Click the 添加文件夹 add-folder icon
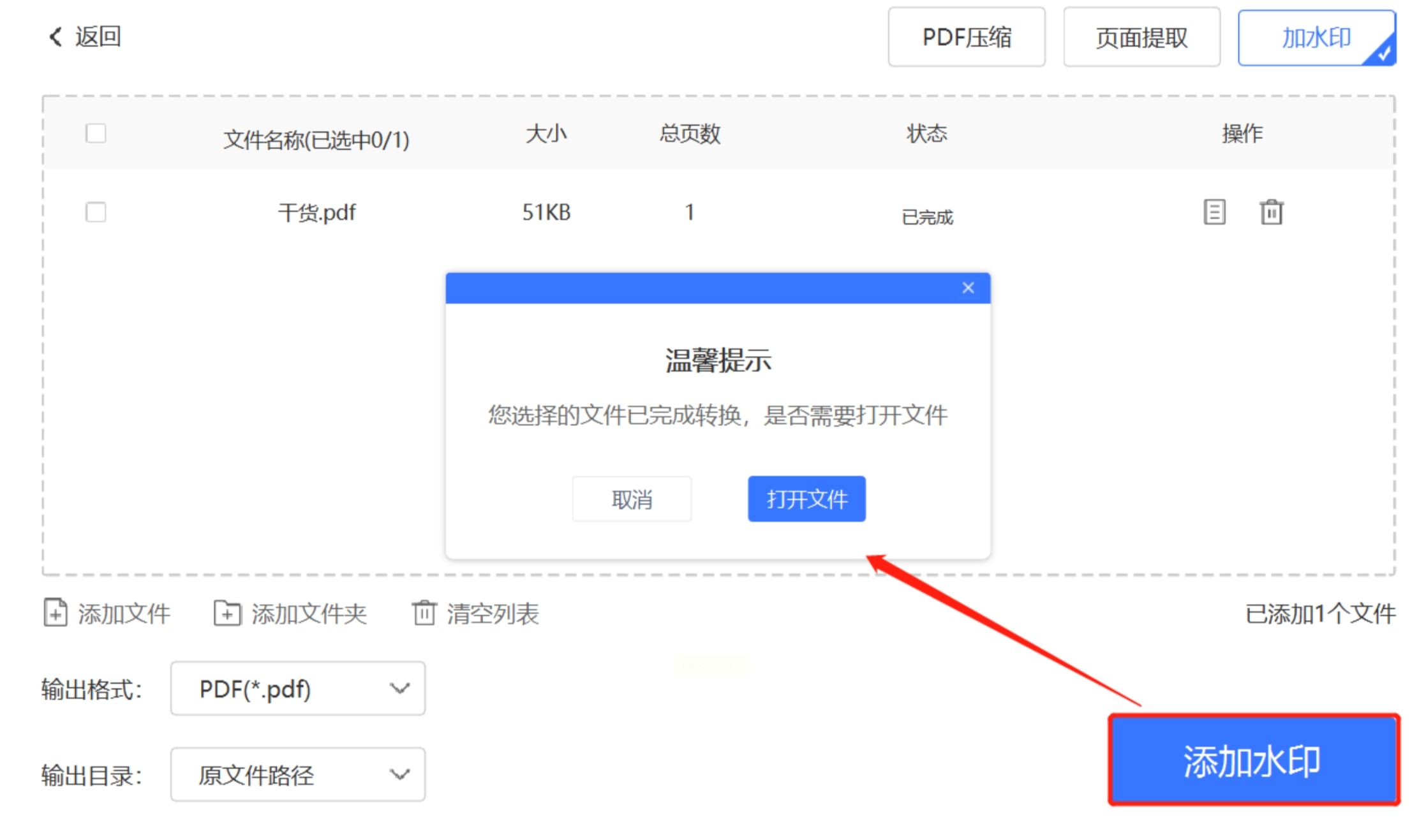The image size is (1426, 840). pos(227,613)
